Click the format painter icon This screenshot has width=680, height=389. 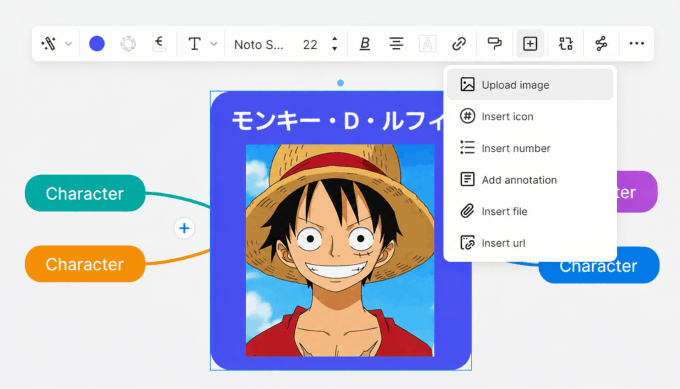coord(494,43)
